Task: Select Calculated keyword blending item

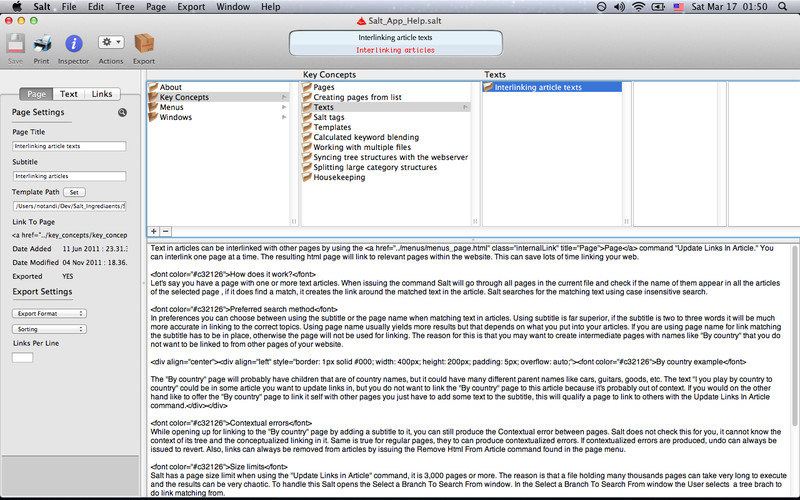Action: [x=366, y=137]
